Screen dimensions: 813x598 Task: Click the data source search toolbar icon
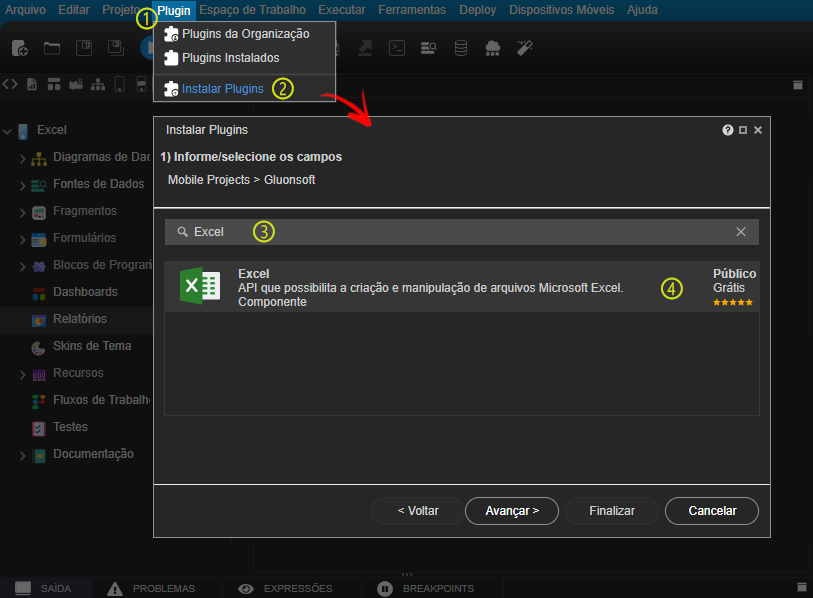[428, 48]
